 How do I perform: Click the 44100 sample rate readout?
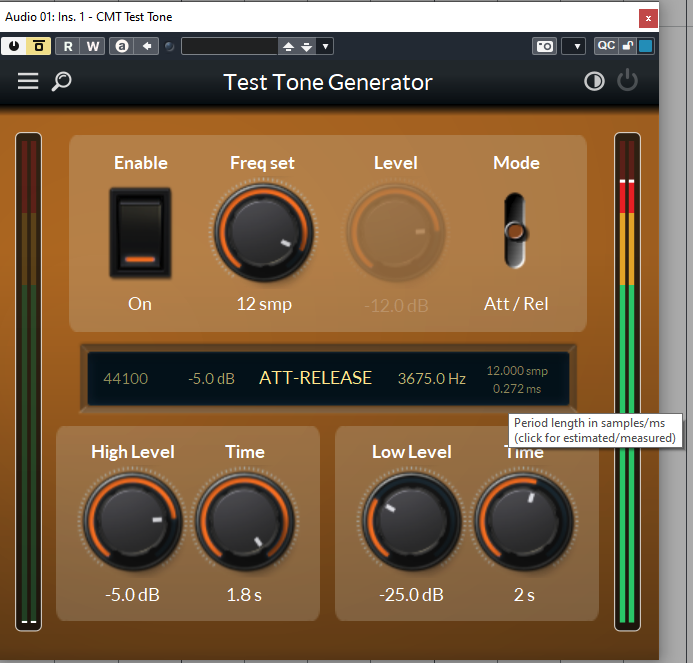click(126, 379)
